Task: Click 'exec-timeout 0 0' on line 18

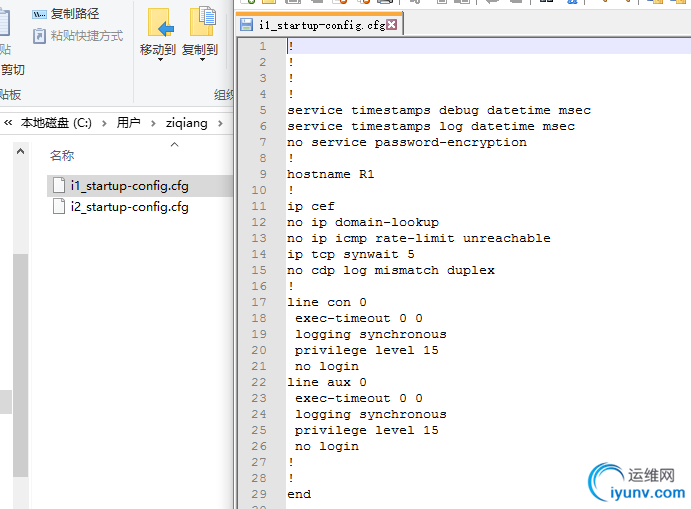Action: pos(359,318)
